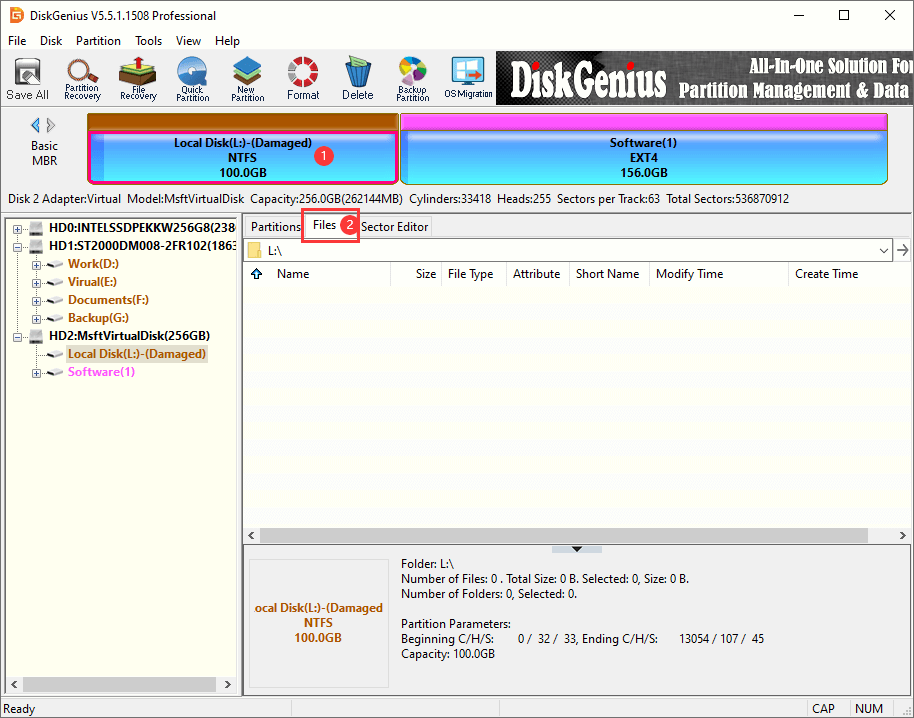Click disk tree scroll right arrow
914x718 pixels.
click(x=228, y=684)
